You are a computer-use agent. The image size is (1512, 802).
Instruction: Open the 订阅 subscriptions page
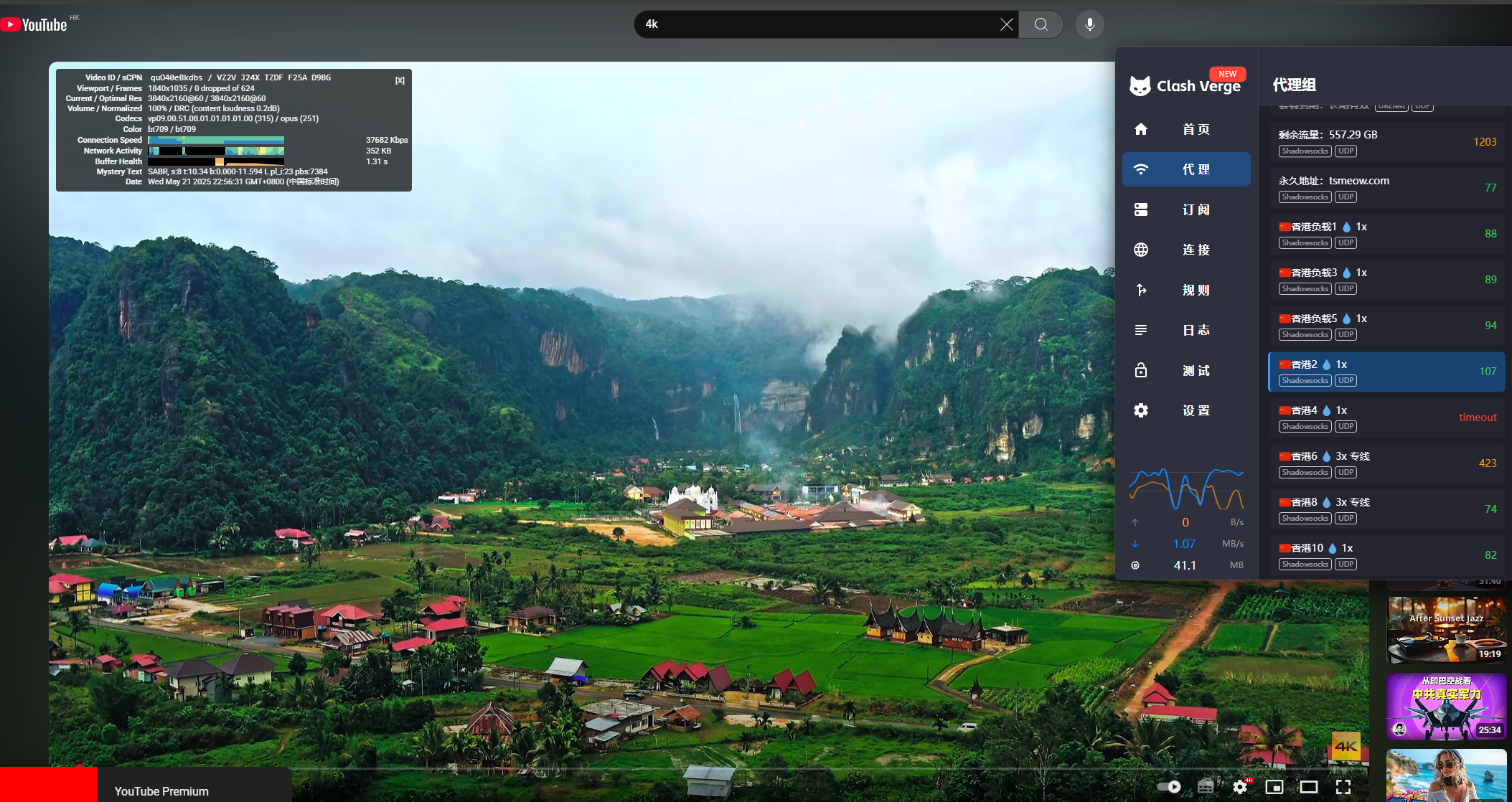point(1185,209)
